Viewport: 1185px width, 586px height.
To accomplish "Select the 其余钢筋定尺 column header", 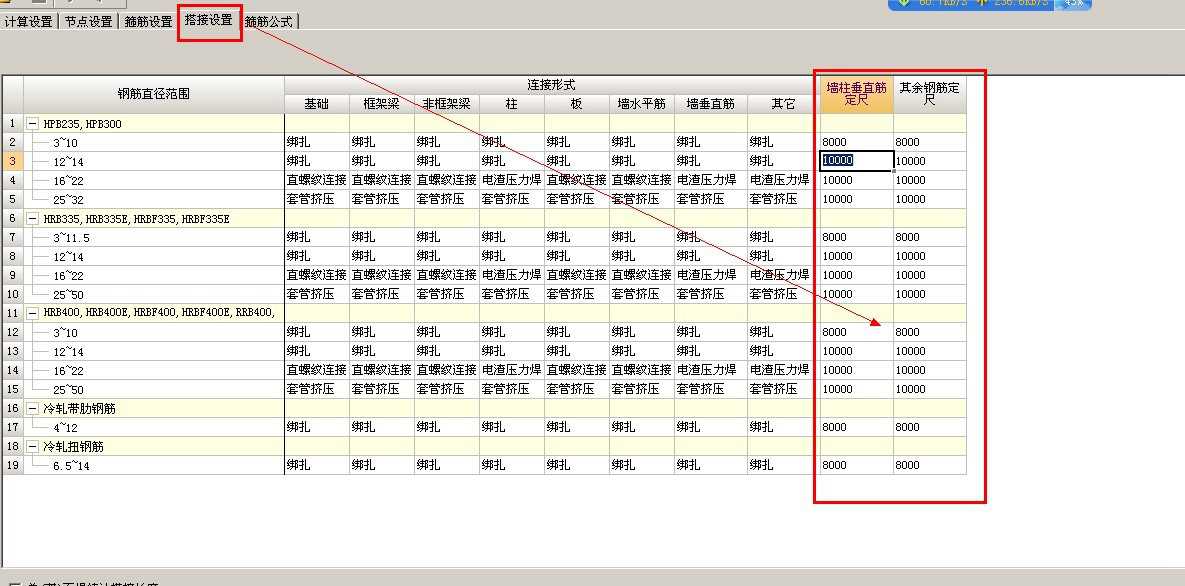I will tap(930, 95).
